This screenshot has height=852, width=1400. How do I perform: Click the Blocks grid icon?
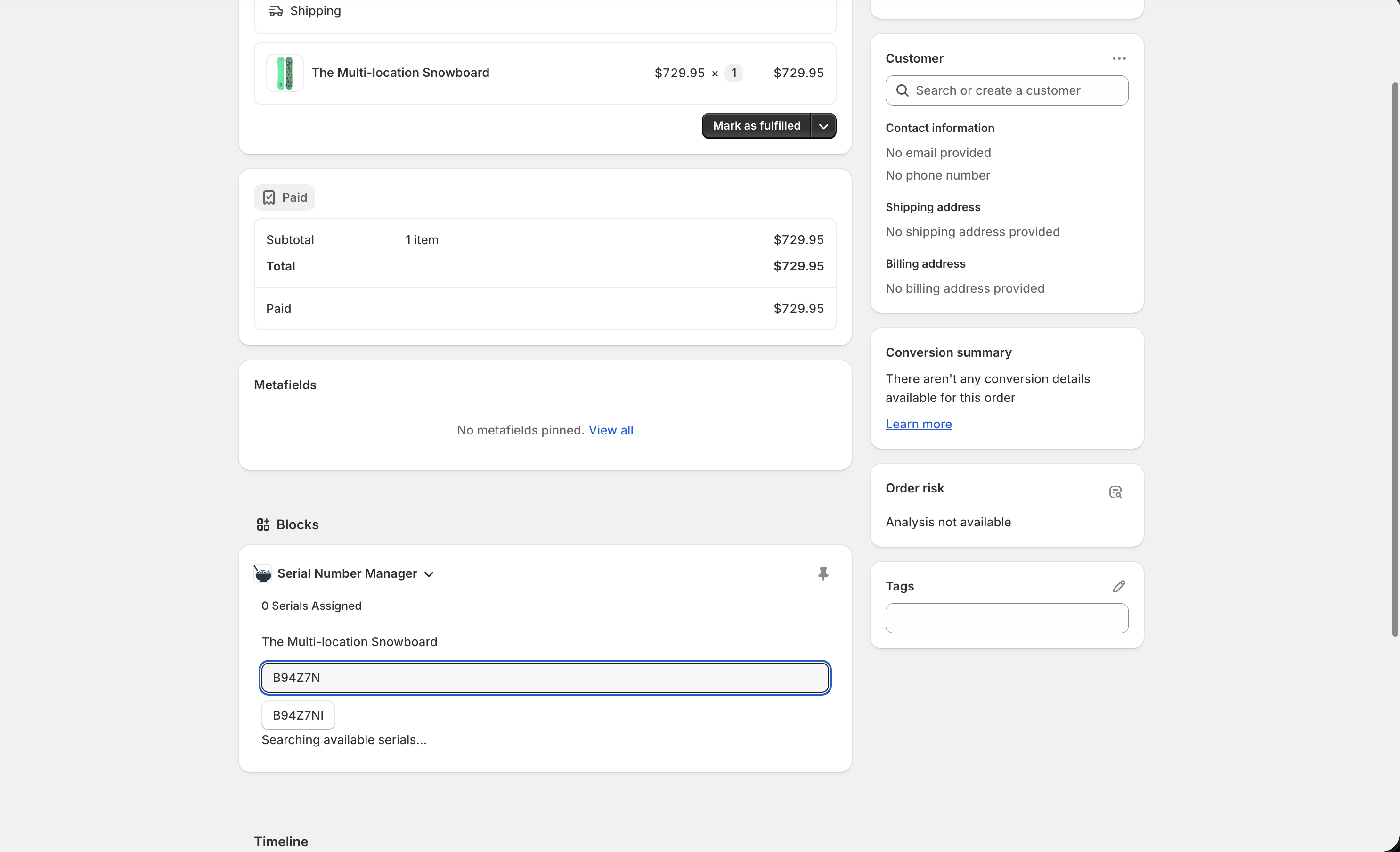click(x=264, y=524)
